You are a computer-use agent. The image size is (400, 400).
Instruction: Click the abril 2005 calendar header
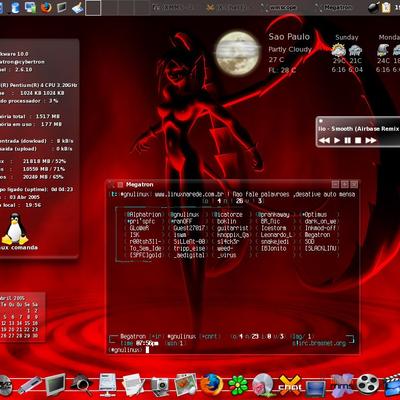pyautogui.click(x=12, y=298)
